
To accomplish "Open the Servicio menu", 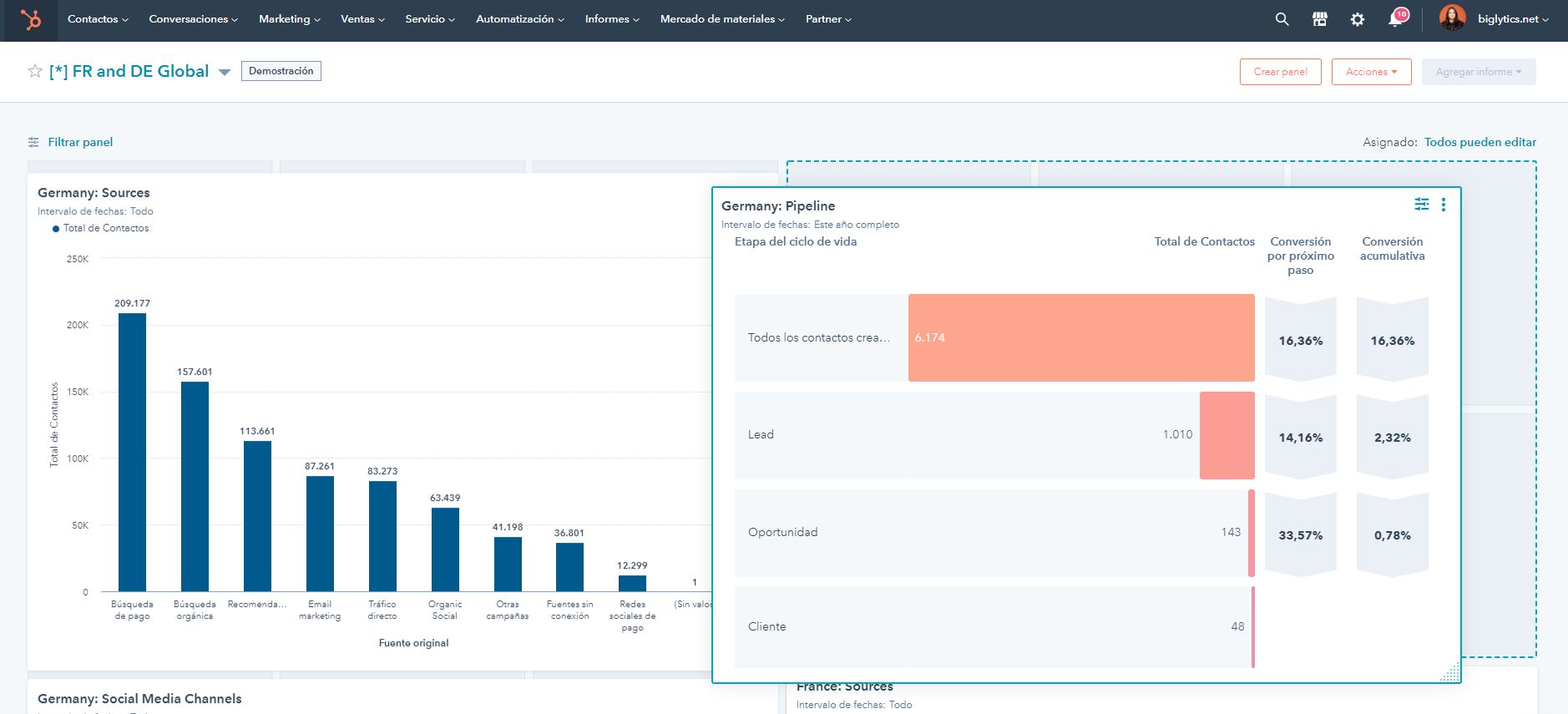I will (x=430, y=19).
